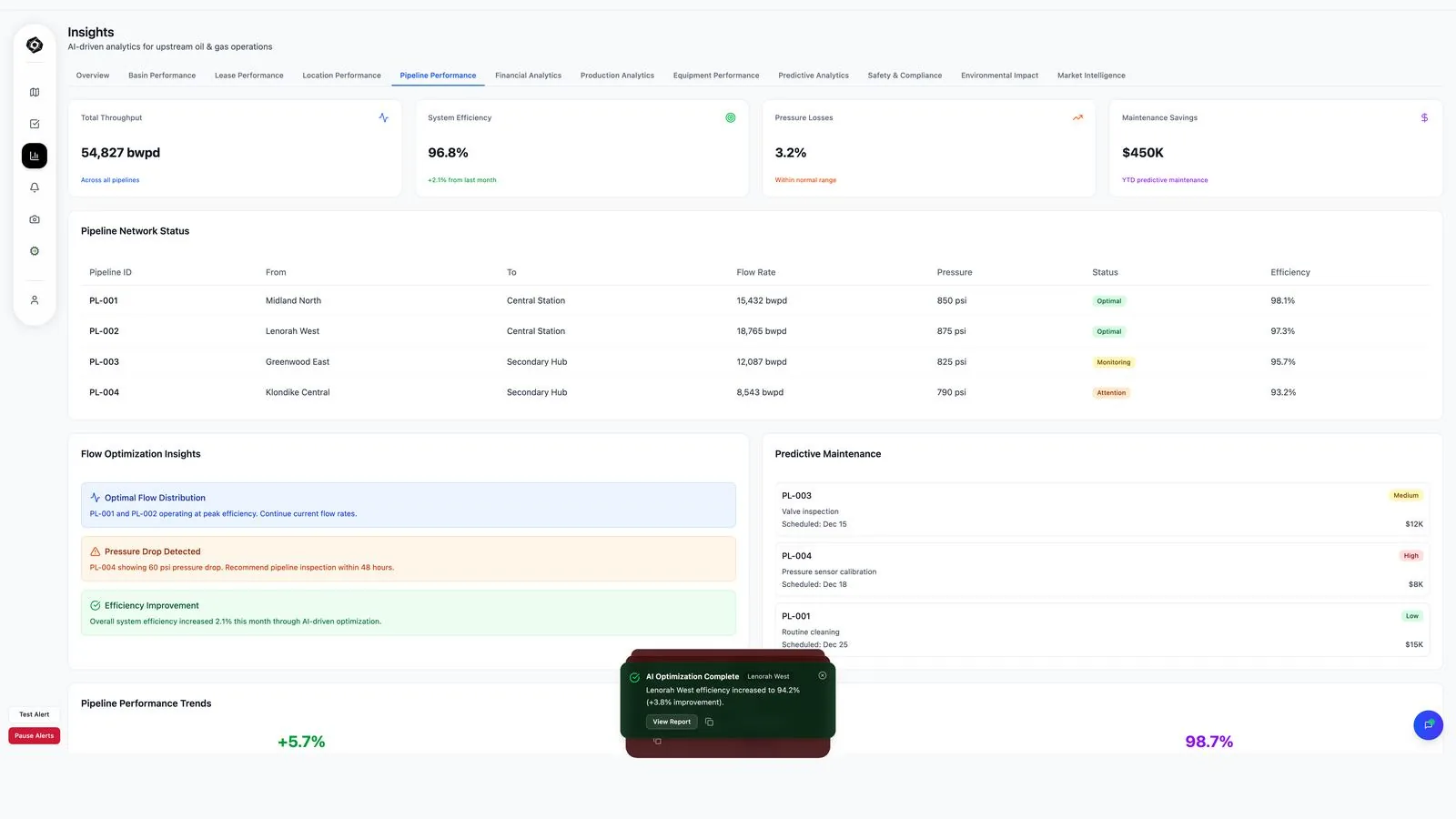Switch to the Basin Performance tab

click(x=162, y=76)
